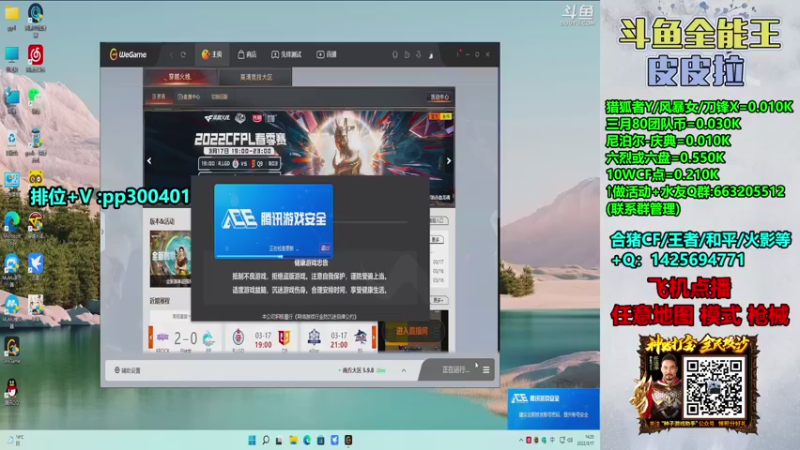Open taskbar search
The width and height of the screenshot is (800, 450).
point(266,440)
